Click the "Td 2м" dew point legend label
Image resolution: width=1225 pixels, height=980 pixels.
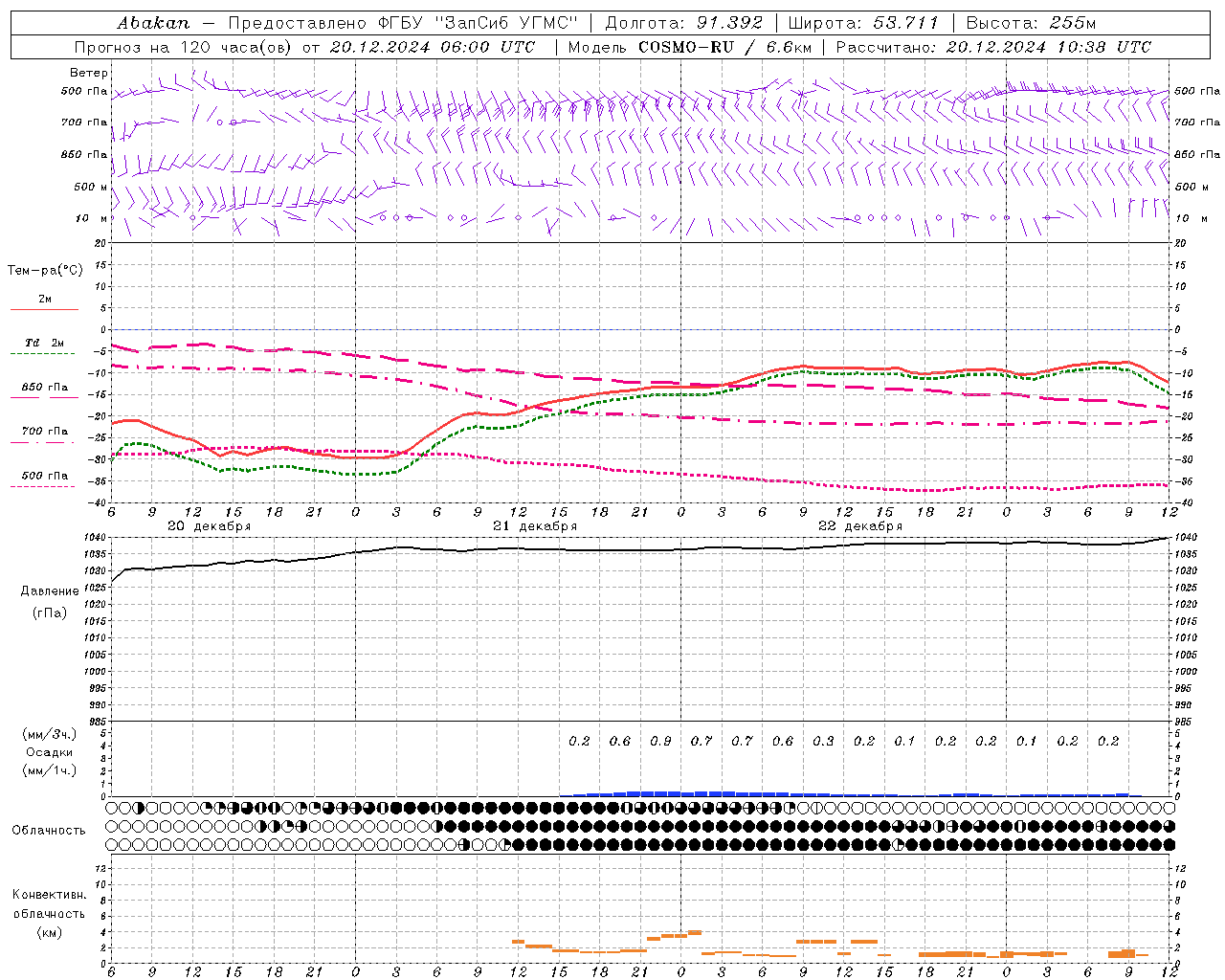[45, 343]
